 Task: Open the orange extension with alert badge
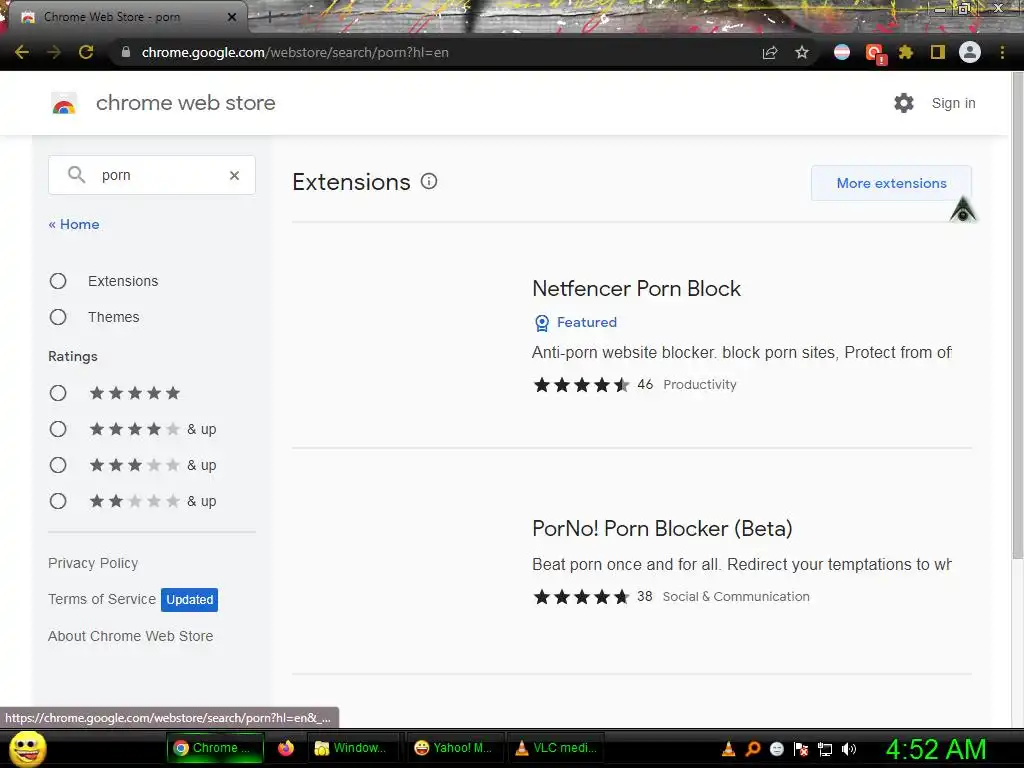pos(874,53)
